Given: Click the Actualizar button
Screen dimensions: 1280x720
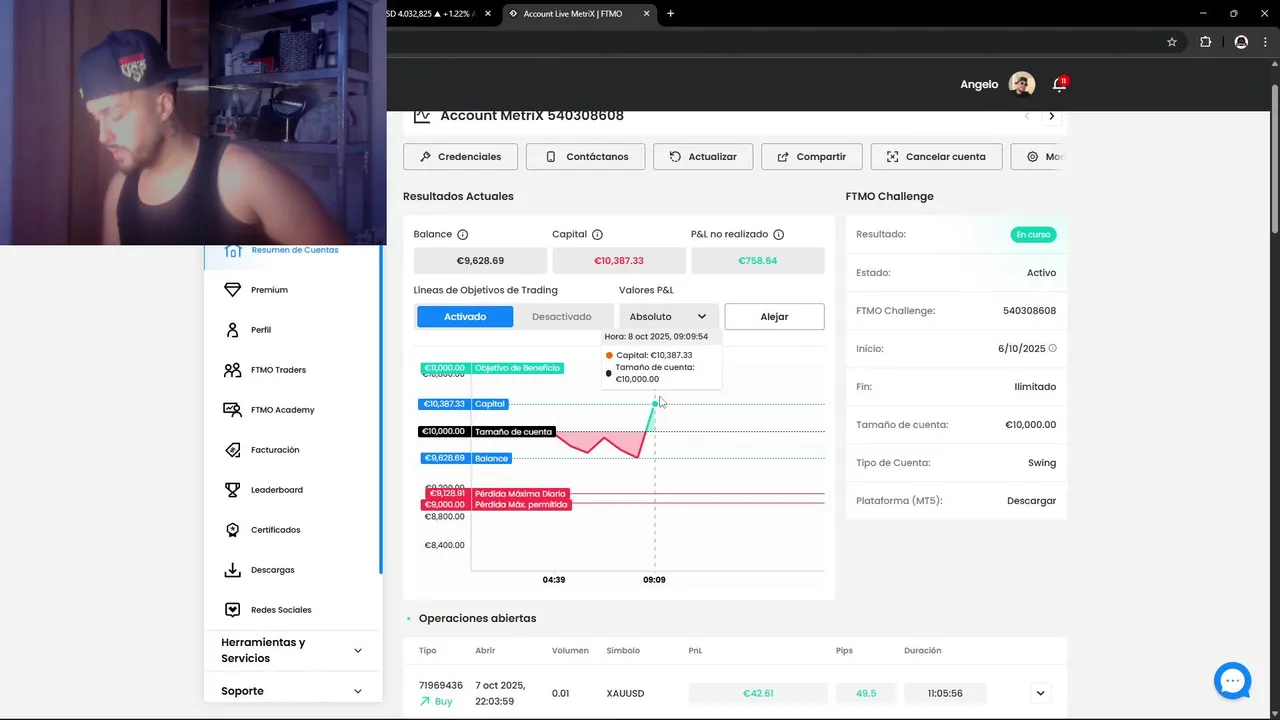Looking at the screenshot, I should pyautogui.click(x=704, y=157).
